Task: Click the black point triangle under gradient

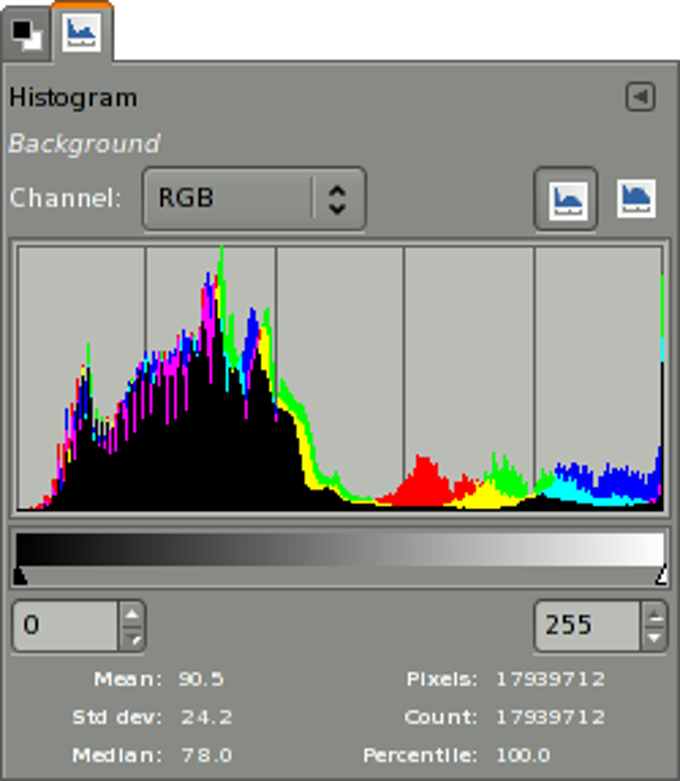Action: click(x=20, y=576)
